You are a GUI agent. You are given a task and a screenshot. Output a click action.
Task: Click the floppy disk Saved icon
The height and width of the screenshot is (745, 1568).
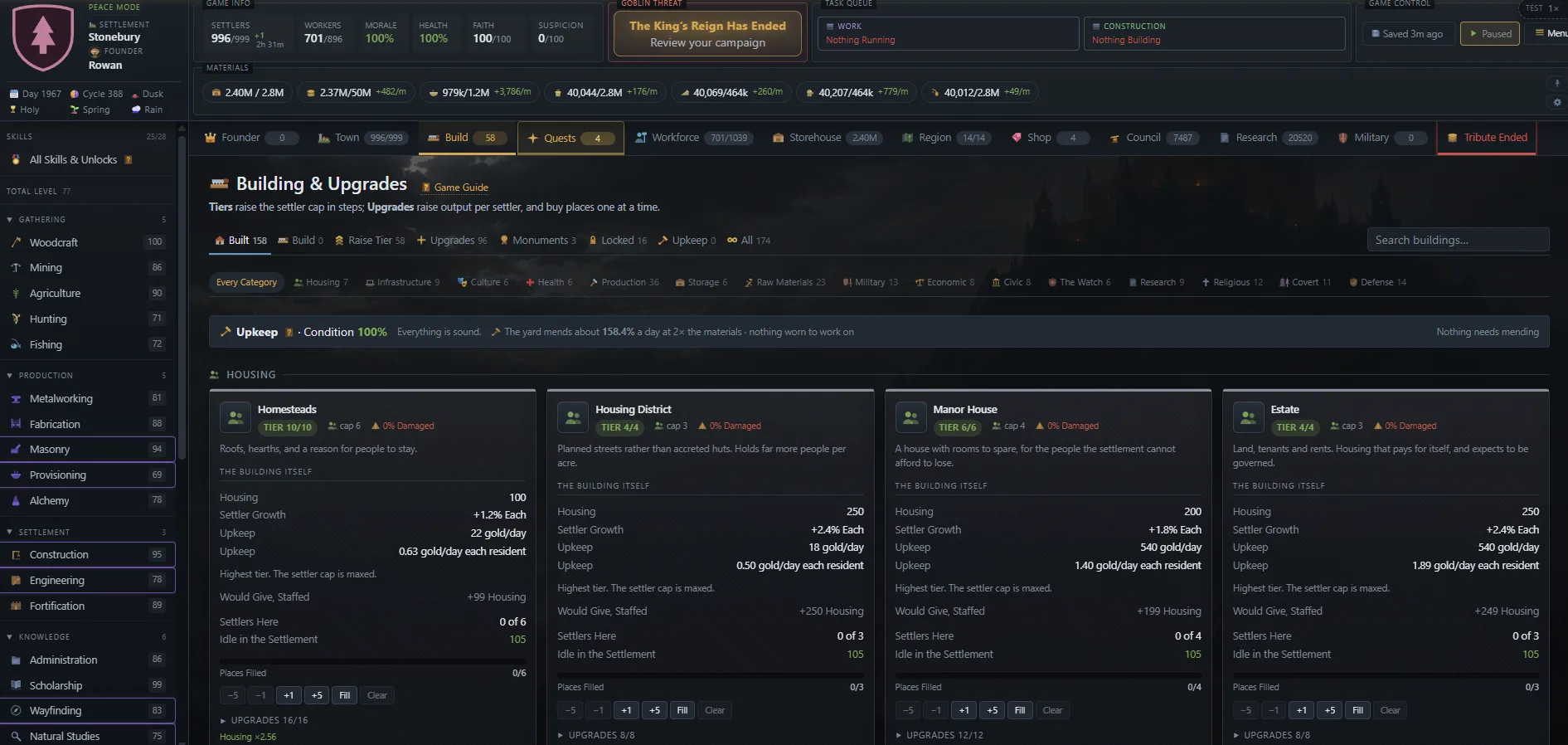1376,34
